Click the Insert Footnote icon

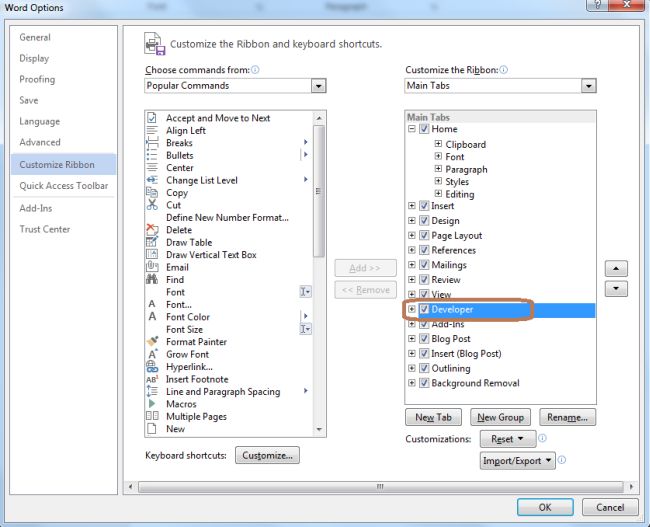[x=152, y=379]
